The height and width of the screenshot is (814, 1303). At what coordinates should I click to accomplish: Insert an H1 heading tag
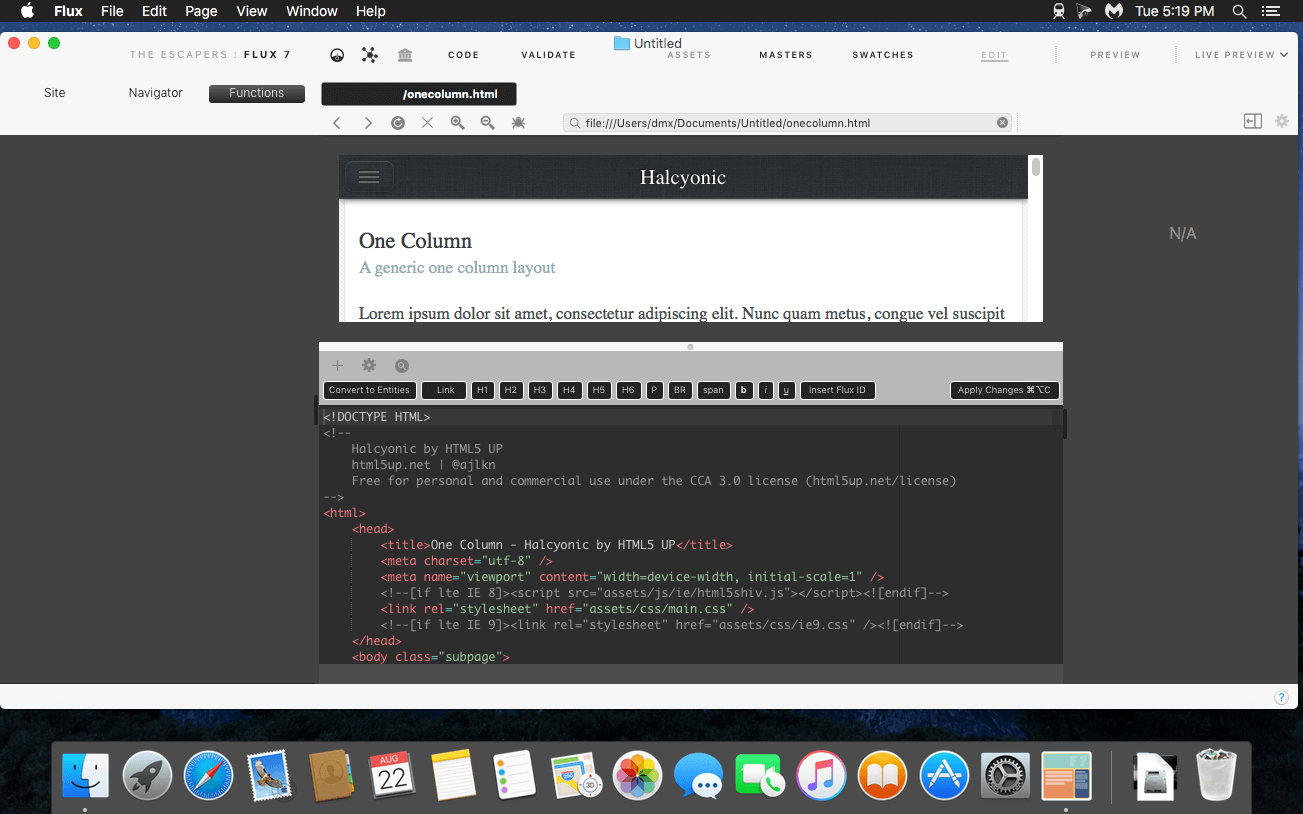pos(482,390)
